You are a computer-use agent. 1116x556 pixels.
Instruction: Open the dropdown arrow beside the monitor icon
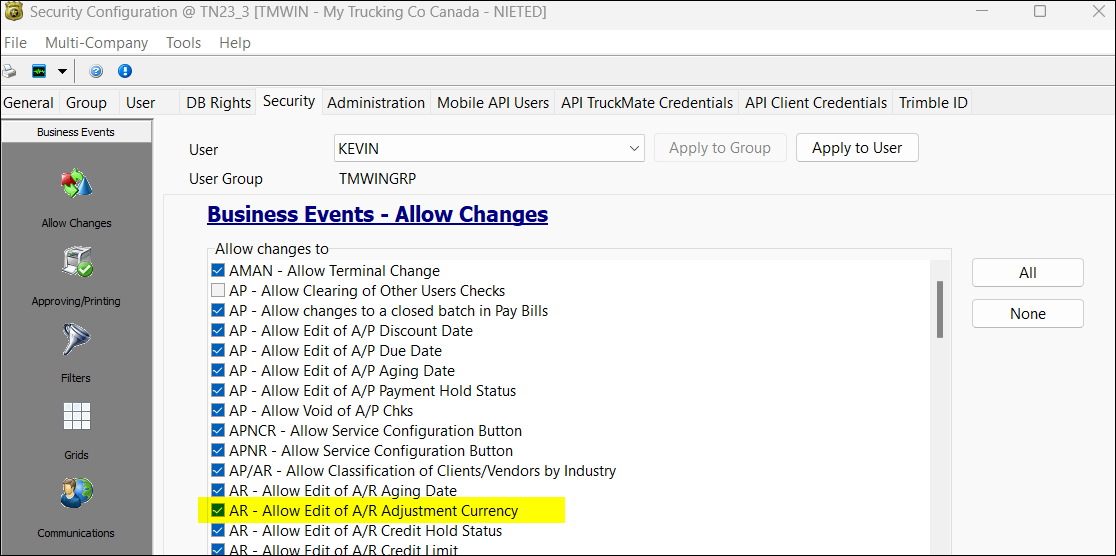click(62, 71)
